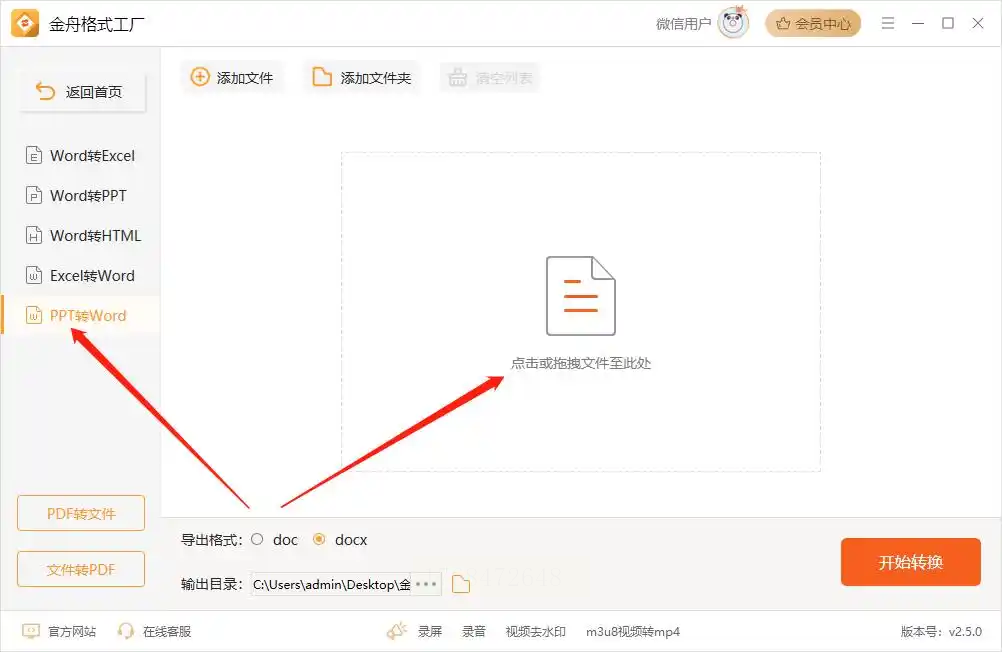Switch to 文件转PDF mode
The height and width of the screenshot is (652, 1002).
[81, 569]
